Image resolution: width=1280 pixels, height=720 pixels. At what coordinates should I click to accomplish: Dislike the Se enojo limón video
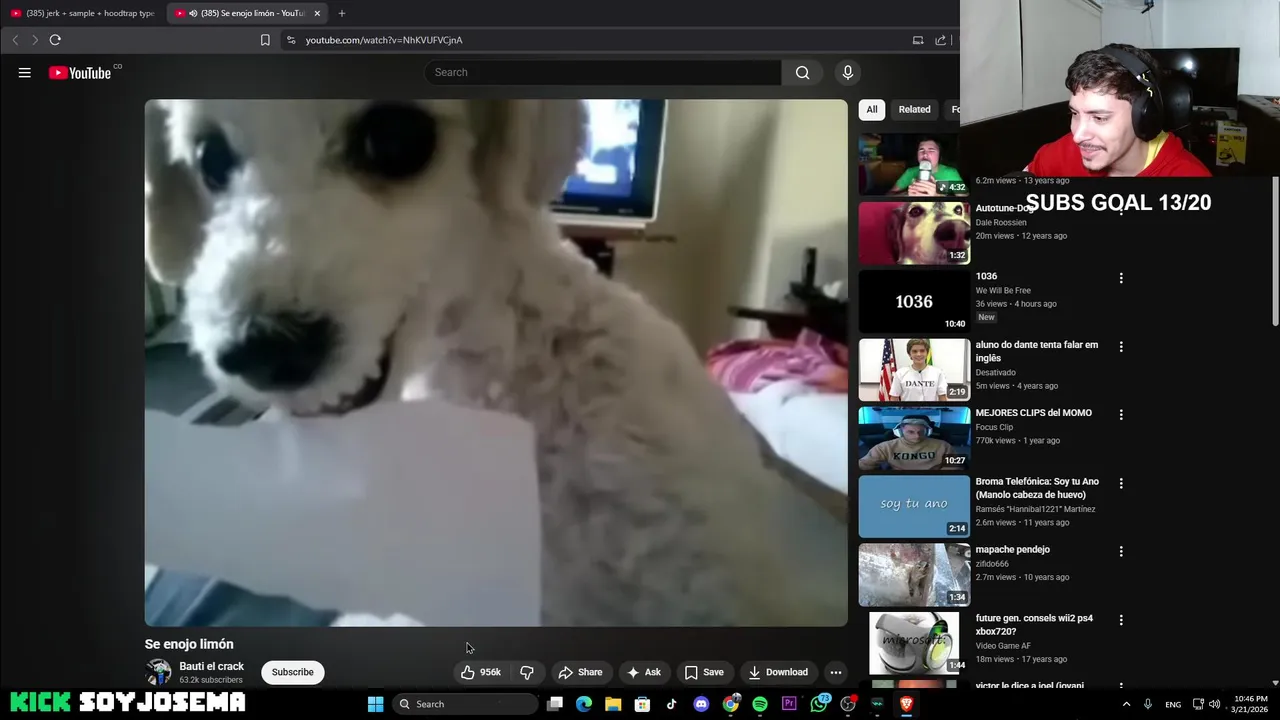point(527,672)
